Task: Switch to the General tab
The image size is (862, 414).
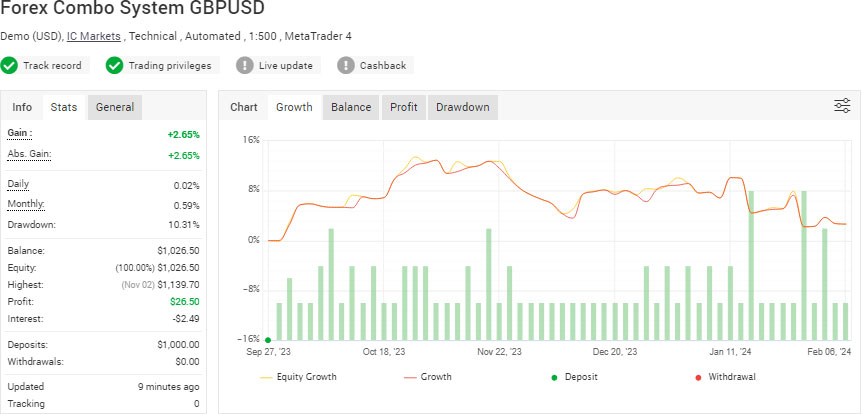Action: pyautogui.click(x=115, y=107)
